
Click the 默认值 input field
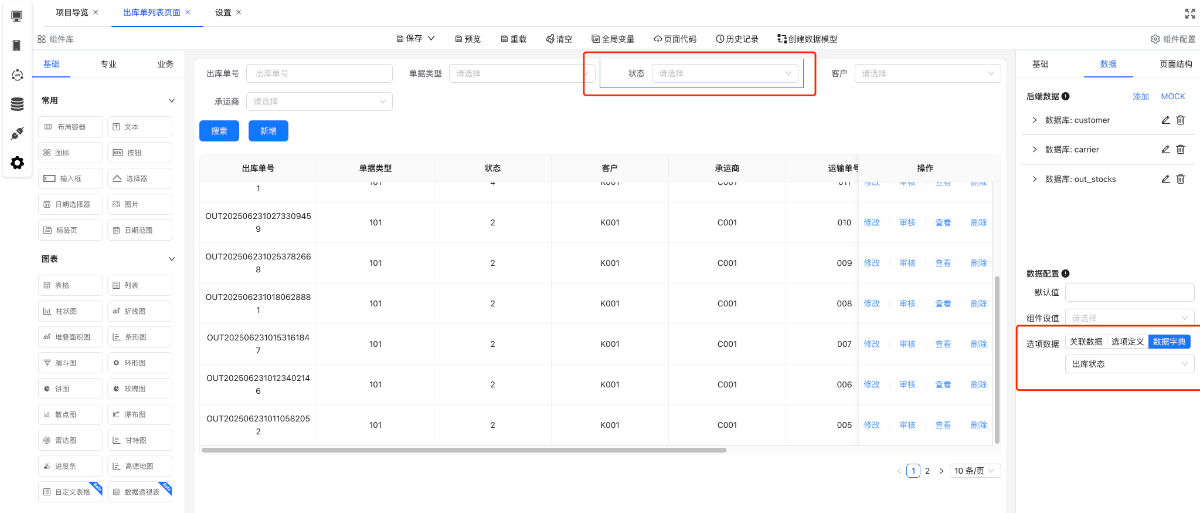[x=1130, y=292]
